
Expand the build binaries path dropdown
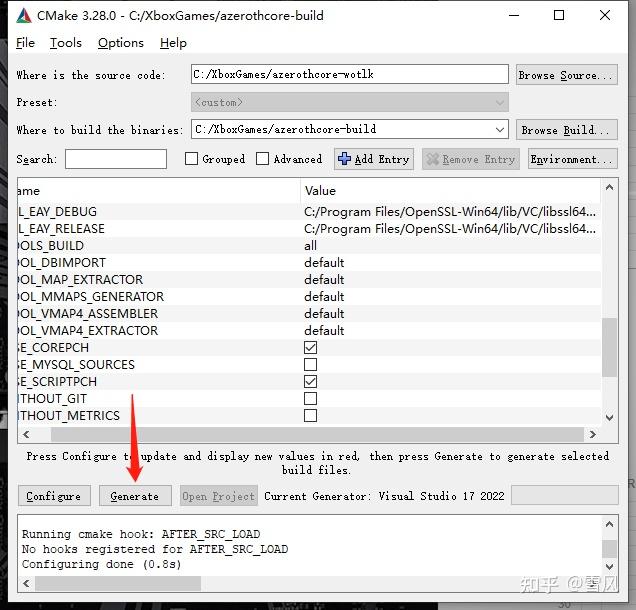pos(500,130)
